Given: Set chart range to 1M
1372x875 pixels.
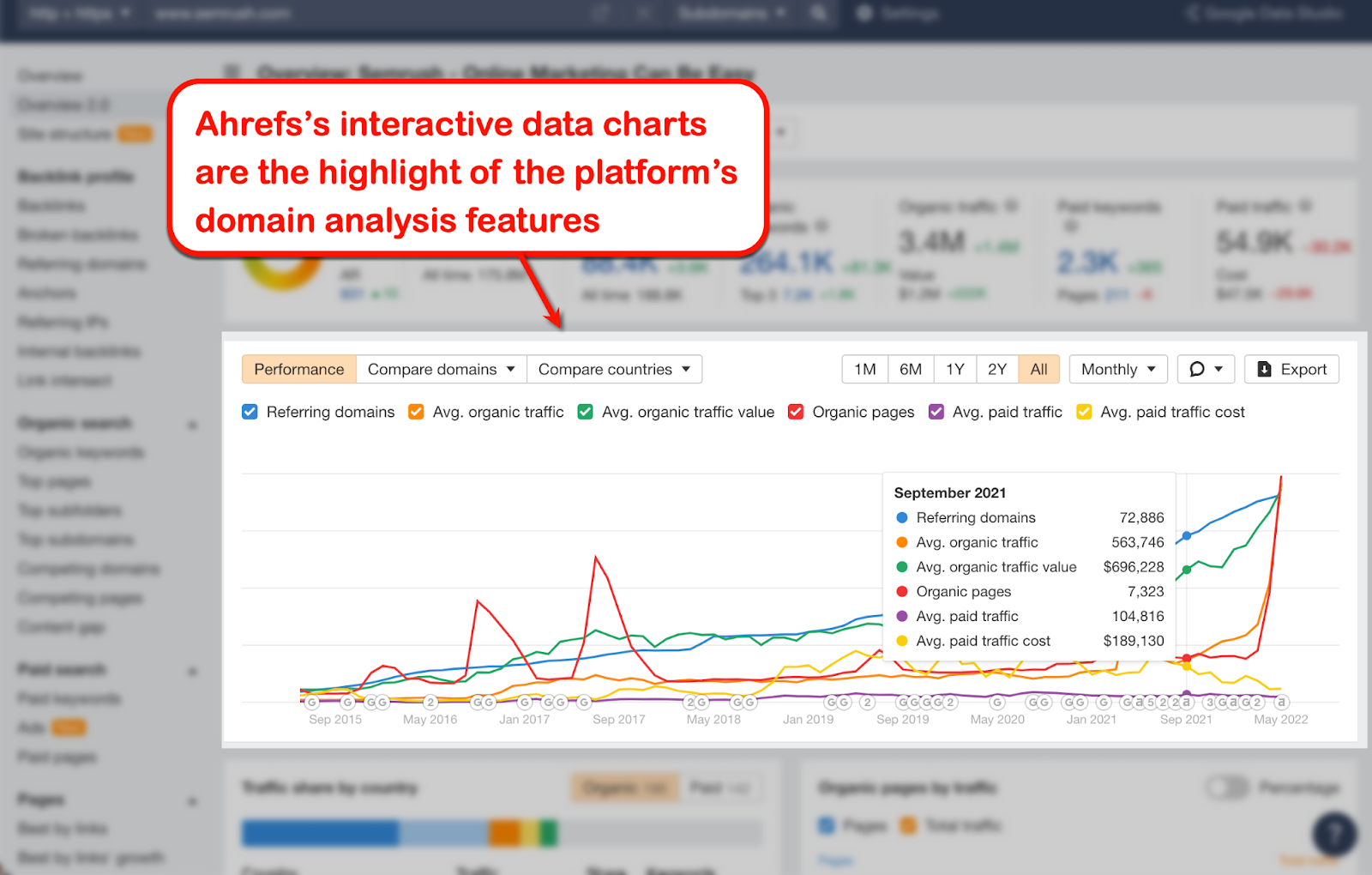Looking at the screenshot, I should (x=865, y=369).
